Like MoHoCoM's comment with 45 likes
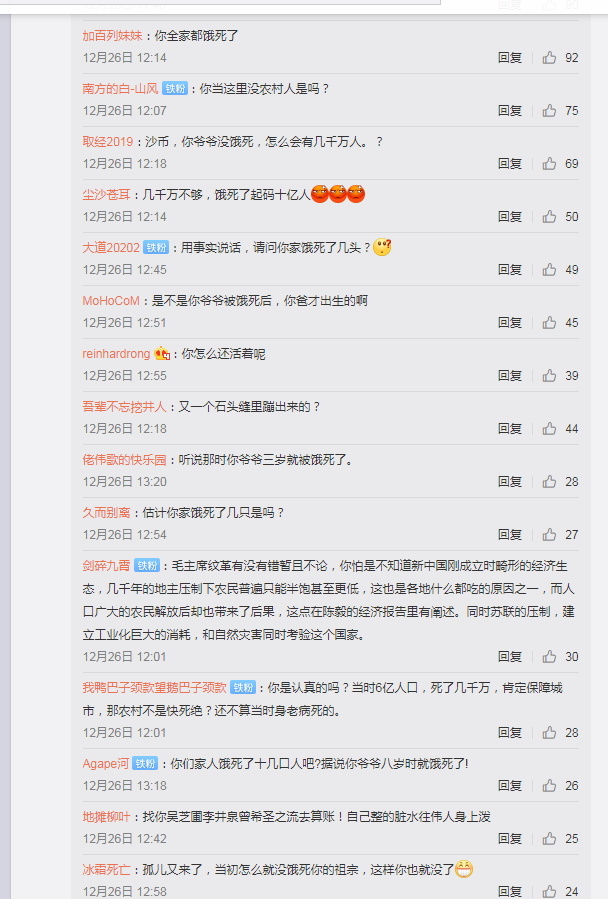The image size is (608, 899). [549, 322]
